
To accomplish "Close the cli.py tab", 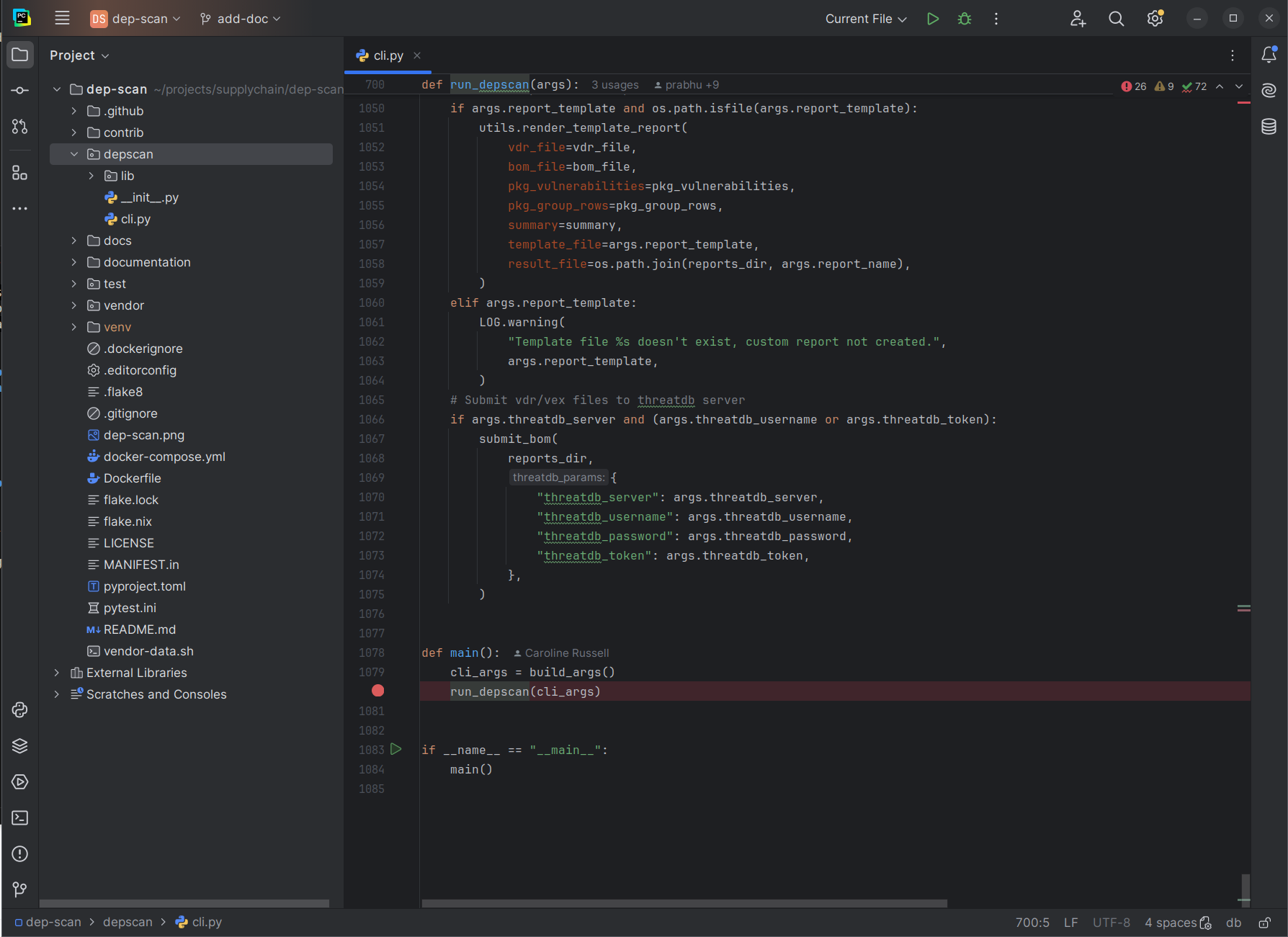I will point(417,55).
